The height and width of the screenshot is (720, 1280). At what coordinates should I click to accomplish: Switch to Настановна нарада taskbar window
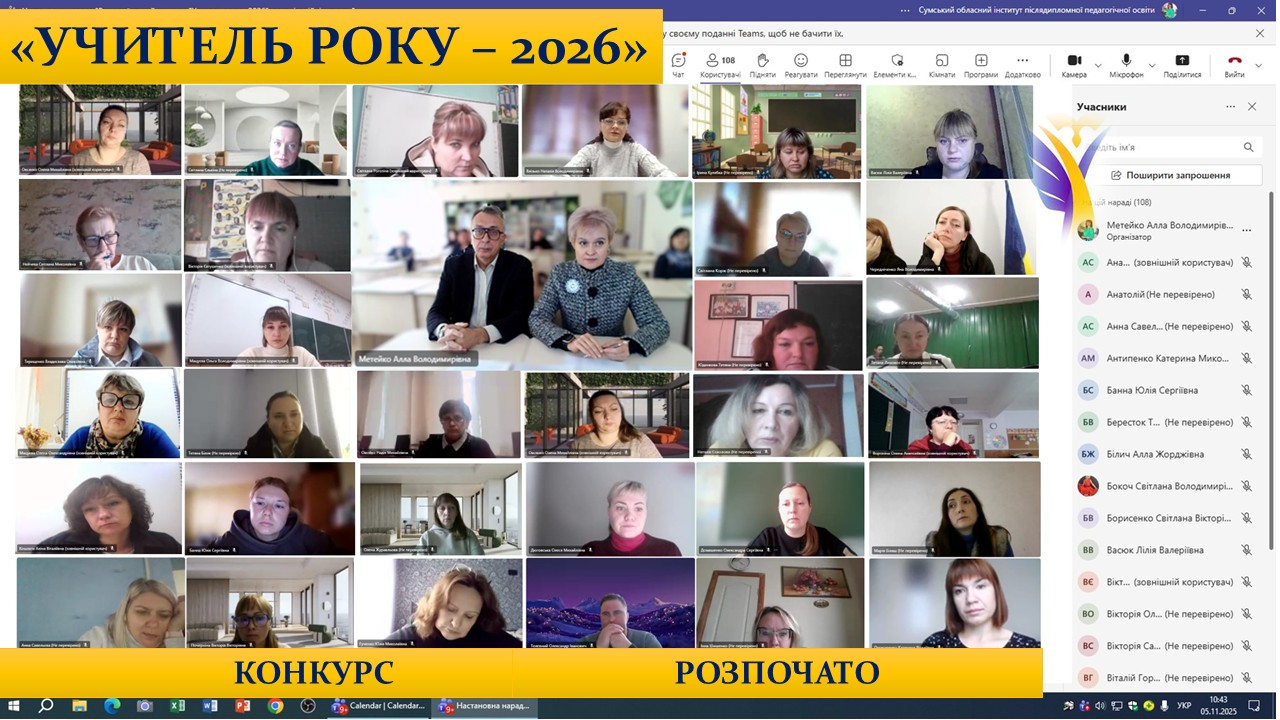(485, 706)
